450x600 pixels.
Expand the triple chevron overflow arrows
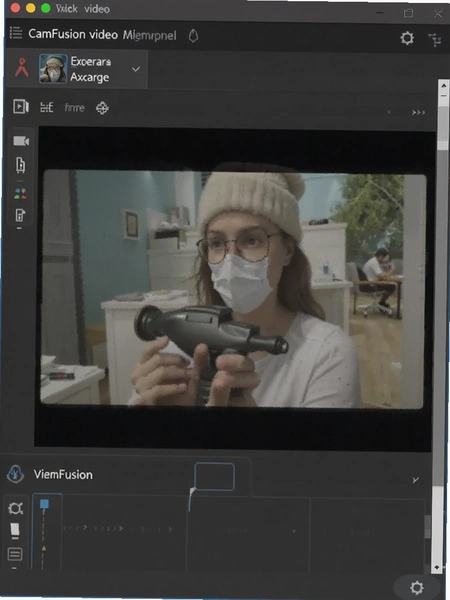click(418, 112)
